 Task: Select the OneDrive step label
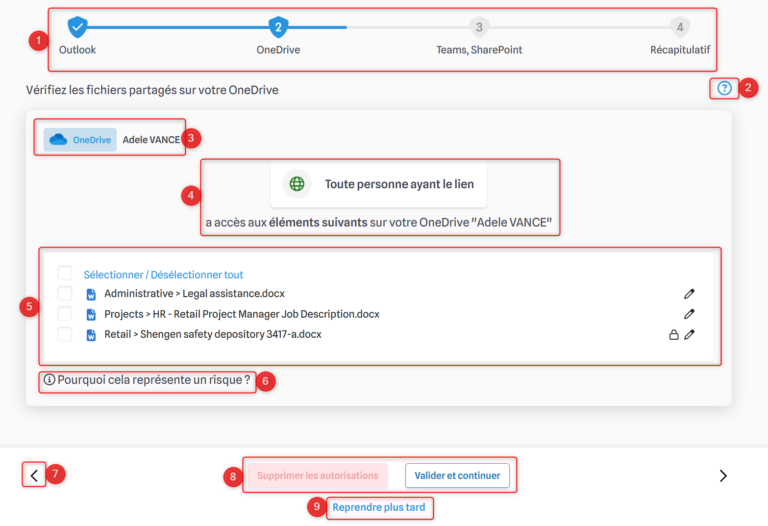coord(278,50)
